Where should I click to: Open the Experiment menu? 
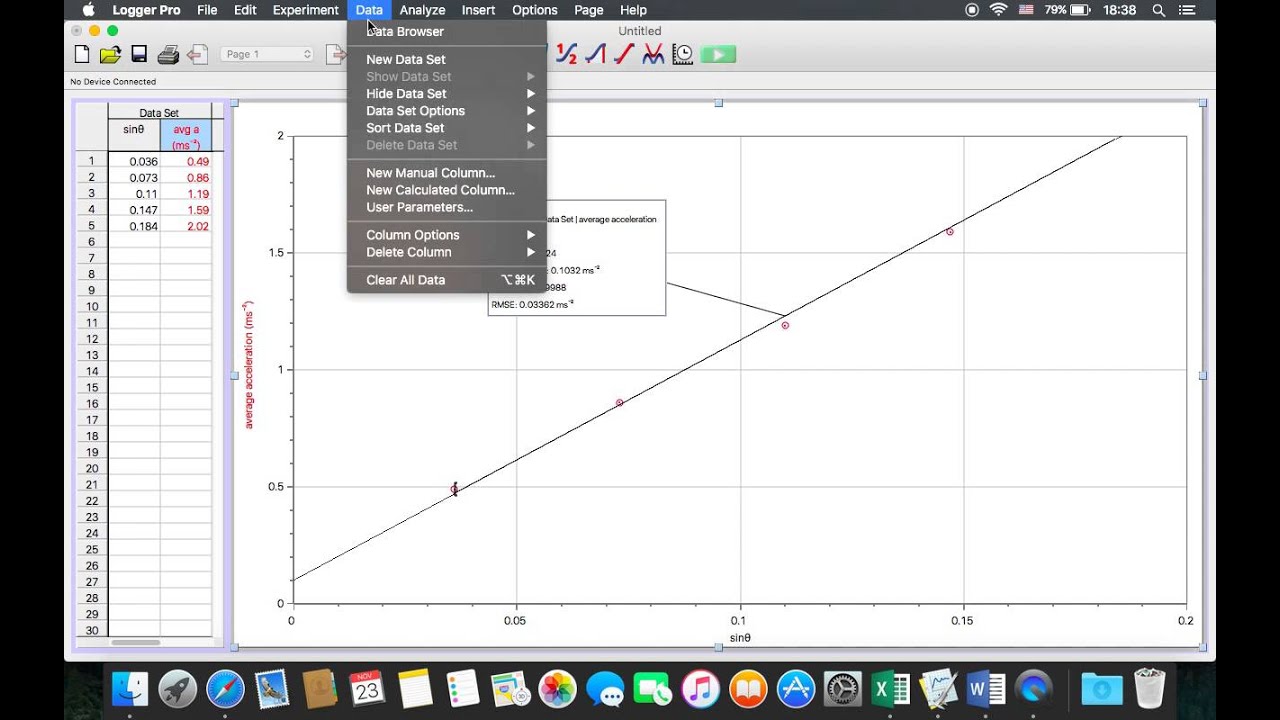pyautogui.click(x=305, y=10)
